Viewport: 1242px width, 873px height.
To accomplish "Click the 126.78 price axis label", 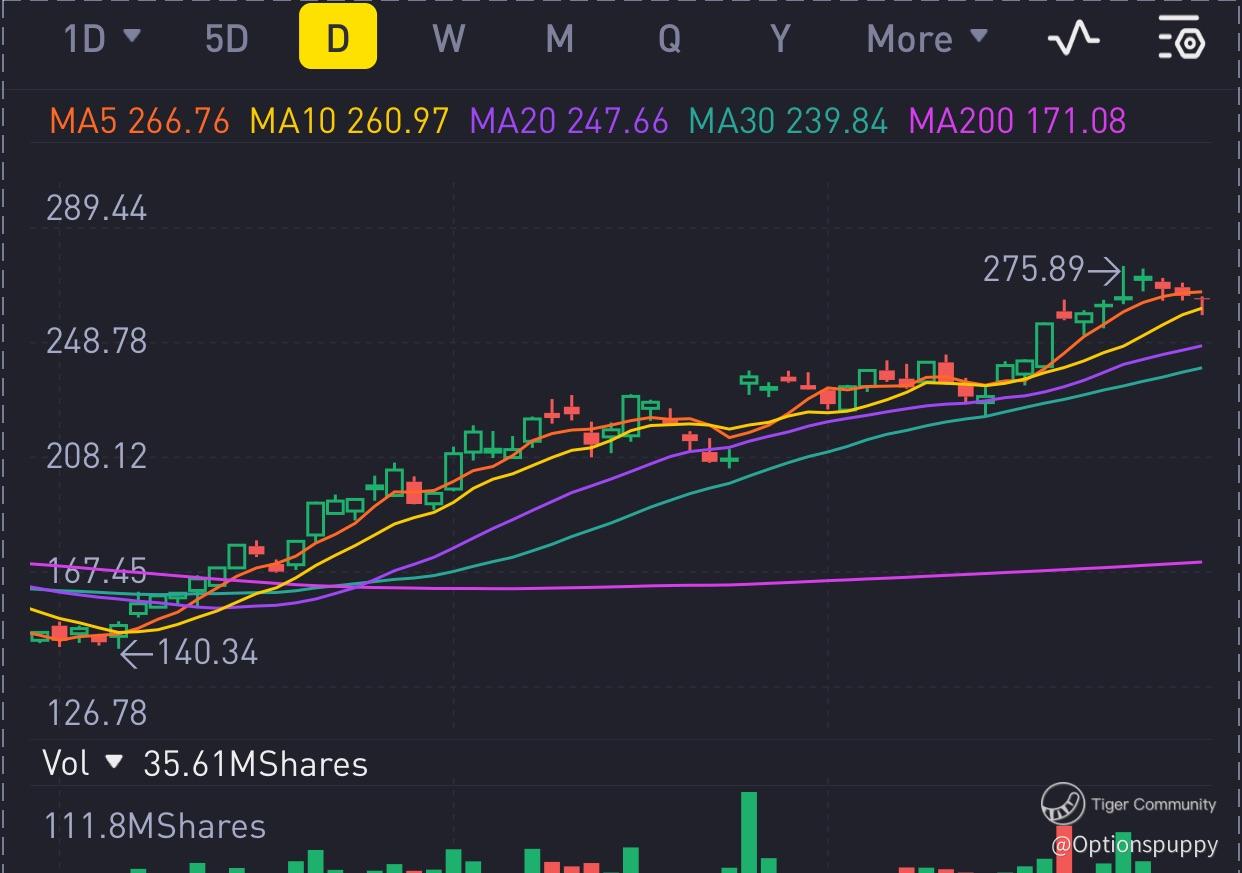I will [97, 713].
